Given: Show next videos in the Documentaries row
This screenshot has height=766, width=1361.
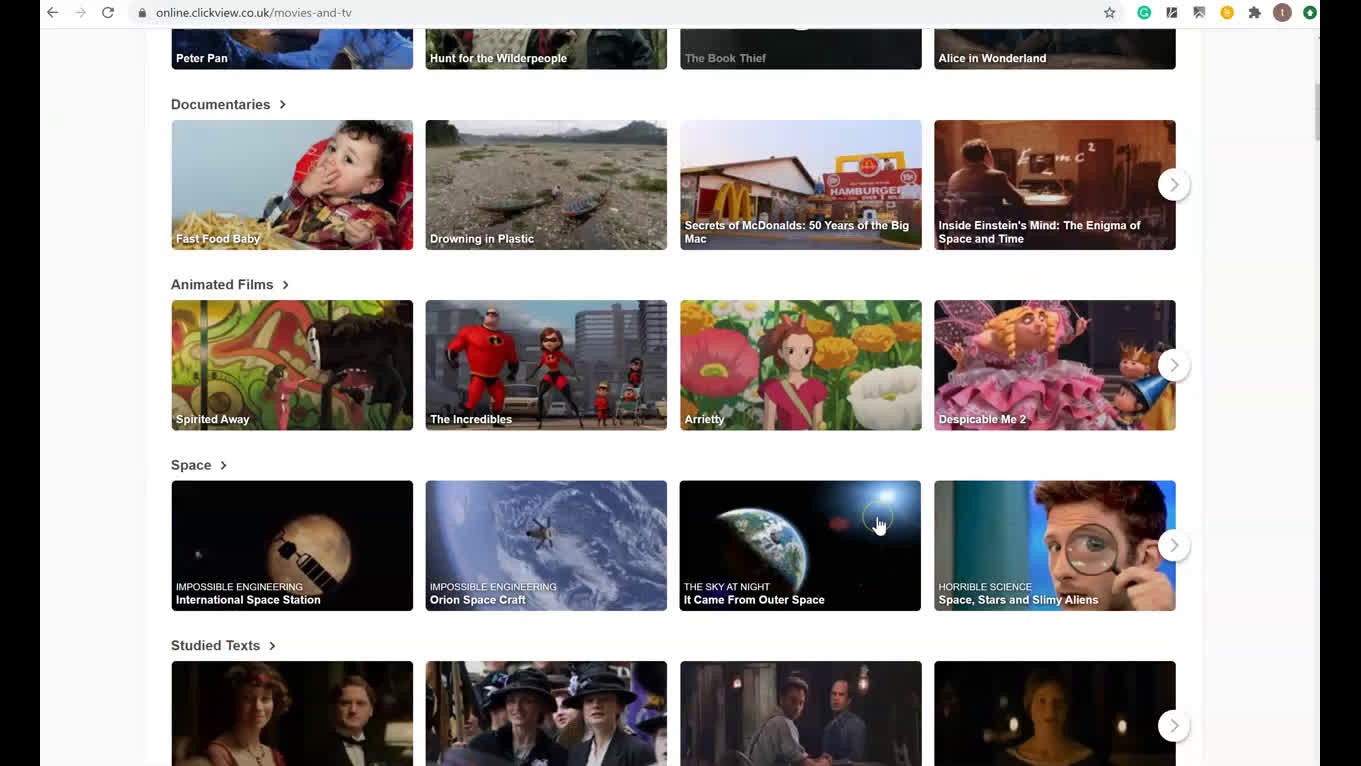Looking at the screenshot, I should pyautogui.click(x=1174, y=184).
